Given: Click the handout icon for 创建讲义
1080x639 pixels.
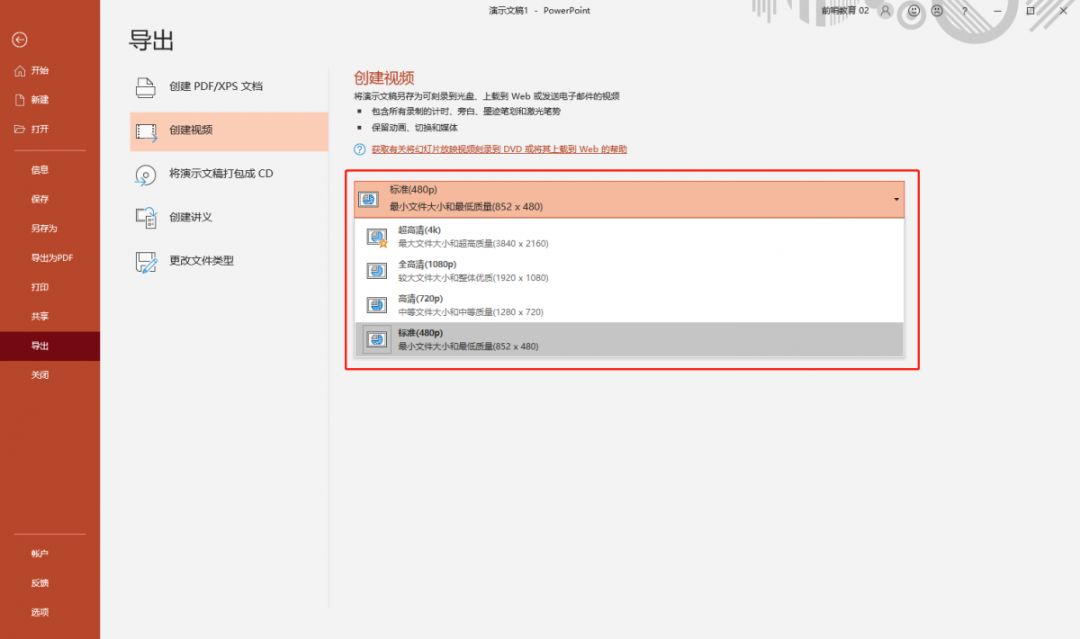Looking at the screenshot, I should (146, 218).
